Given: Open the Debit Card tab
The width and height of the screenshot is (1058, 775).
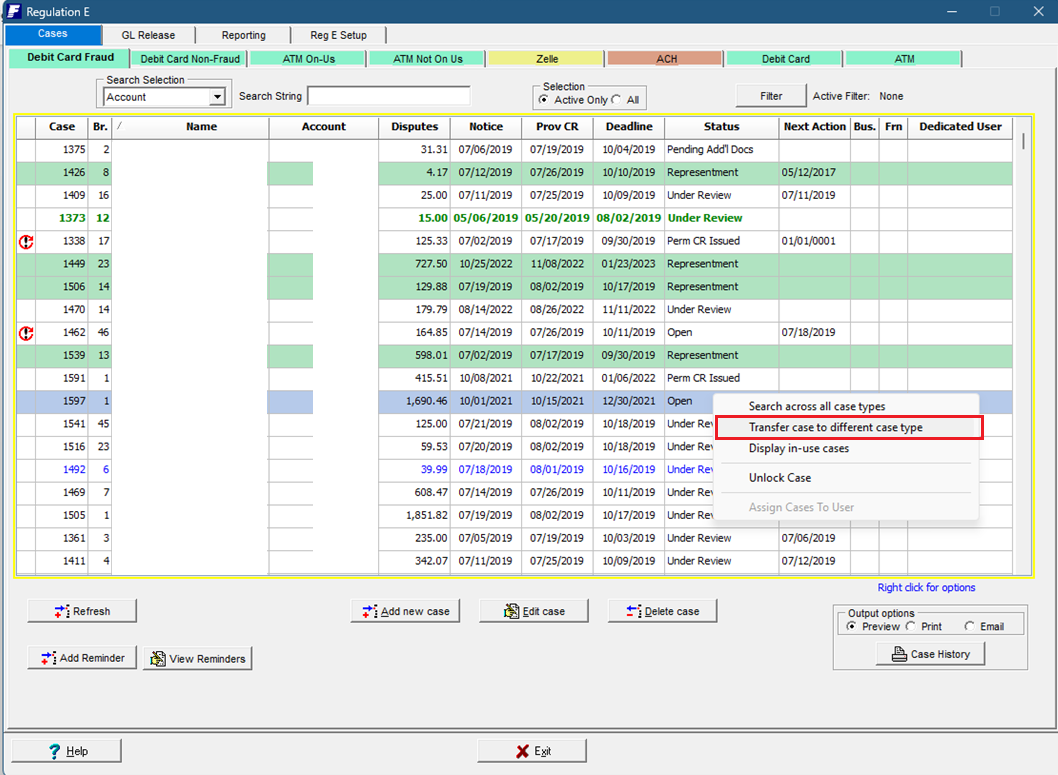Looking at the screenshot, I should click(785, 59).
